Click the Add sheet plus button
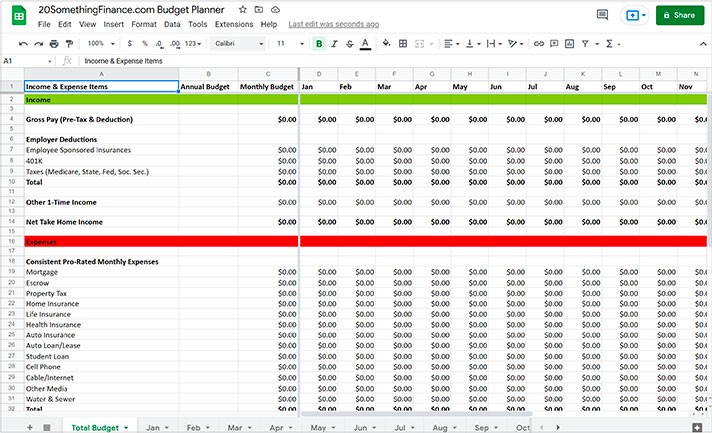 tap(30, 428)
